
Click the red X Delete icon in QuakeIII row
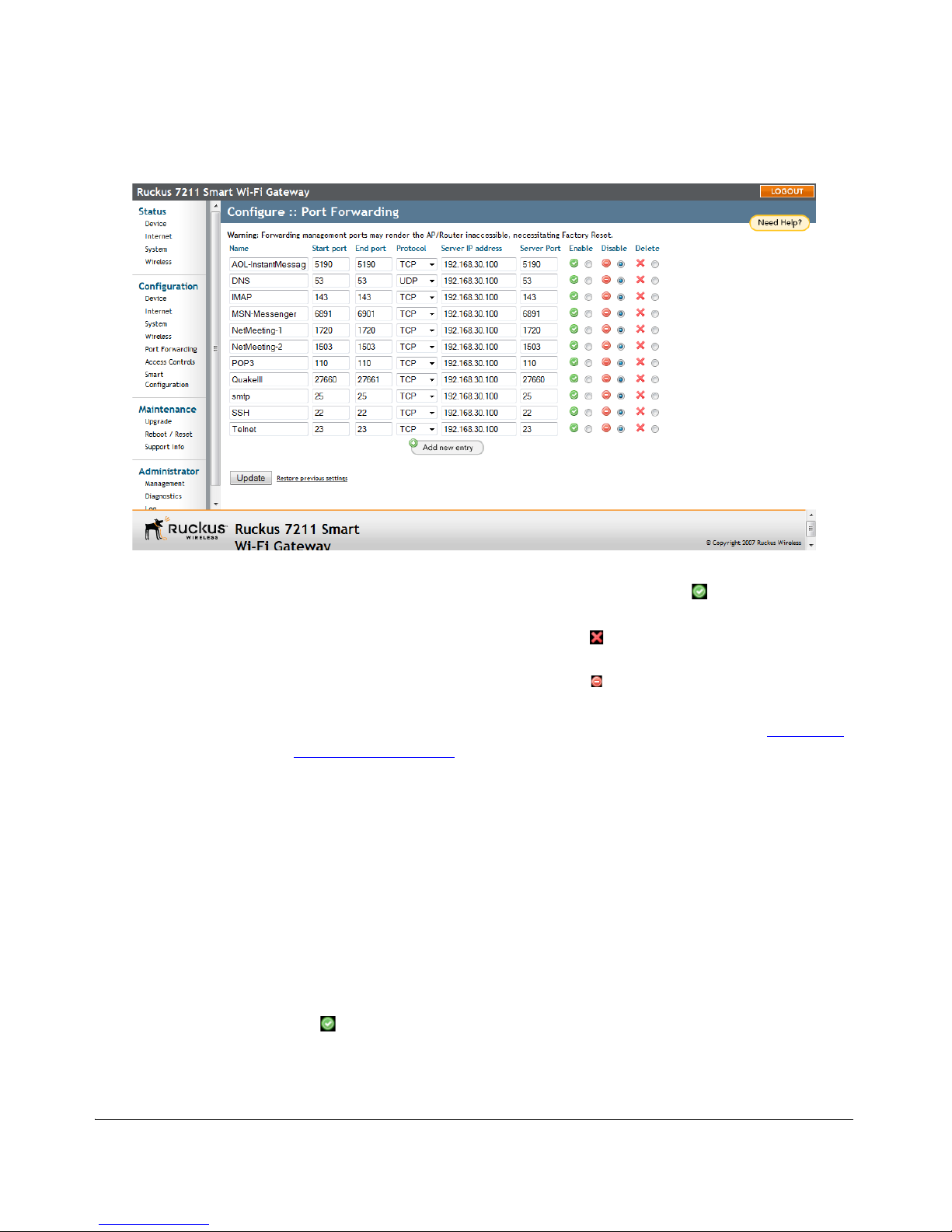pos(640,379)
